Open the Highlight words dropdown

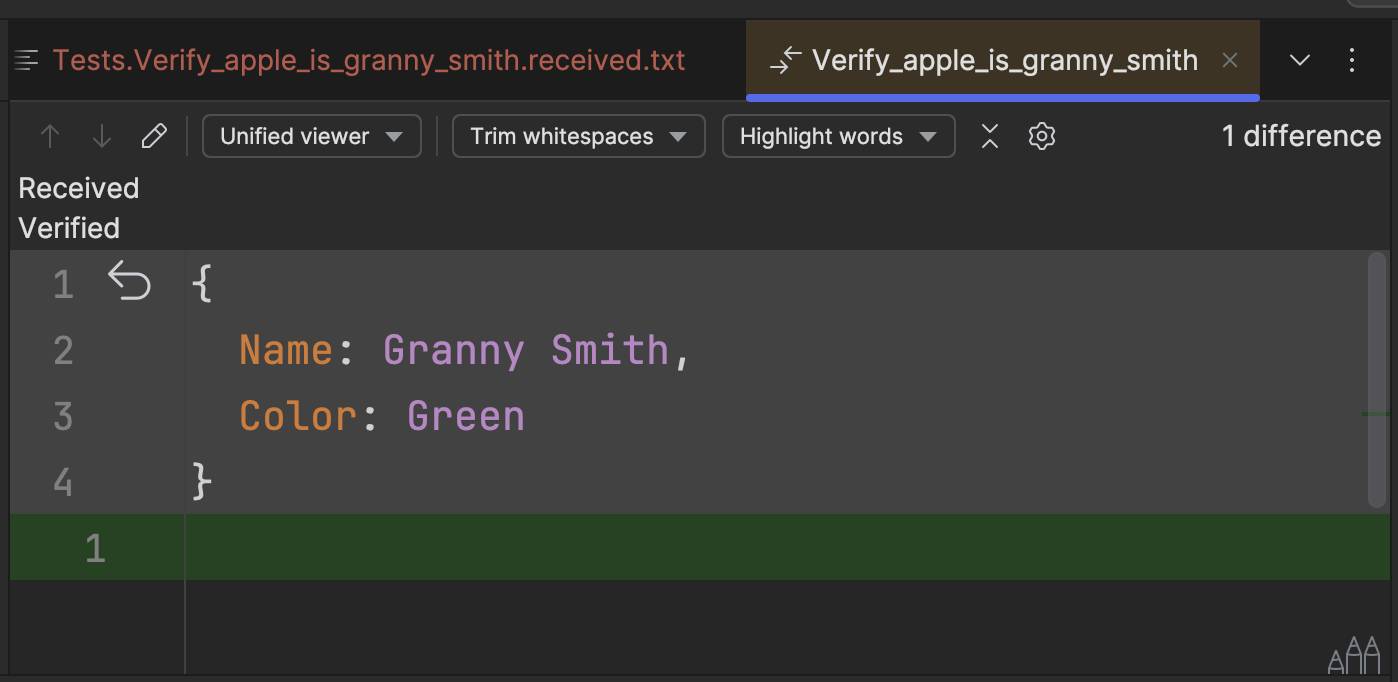click(x=838, y=136)
